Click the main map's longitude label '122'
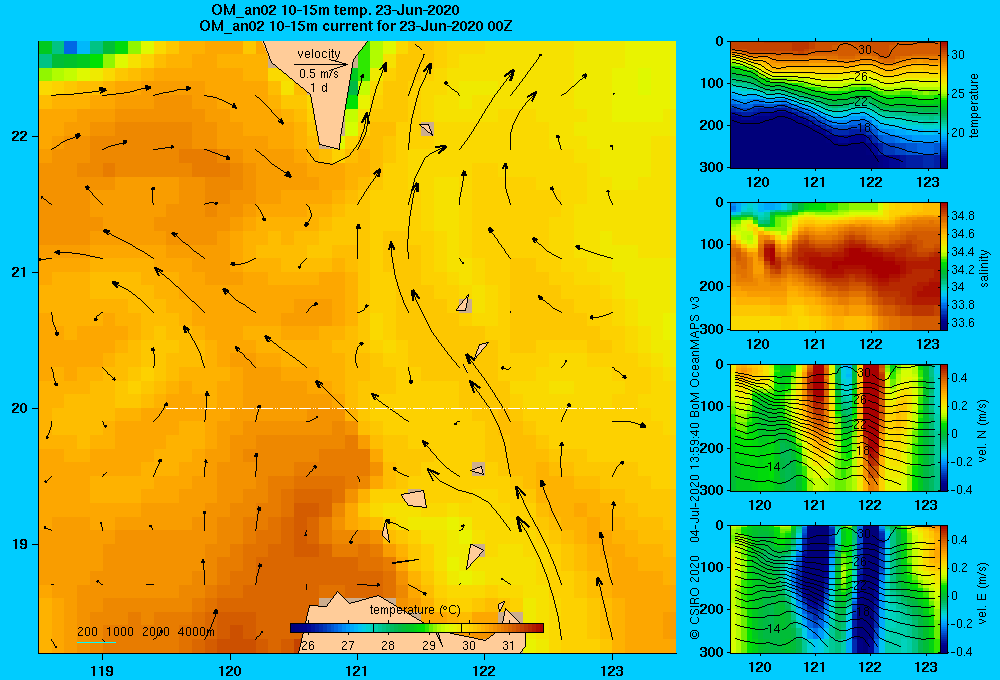This screenshot has width=1000, height=680. tap(485, 670)
